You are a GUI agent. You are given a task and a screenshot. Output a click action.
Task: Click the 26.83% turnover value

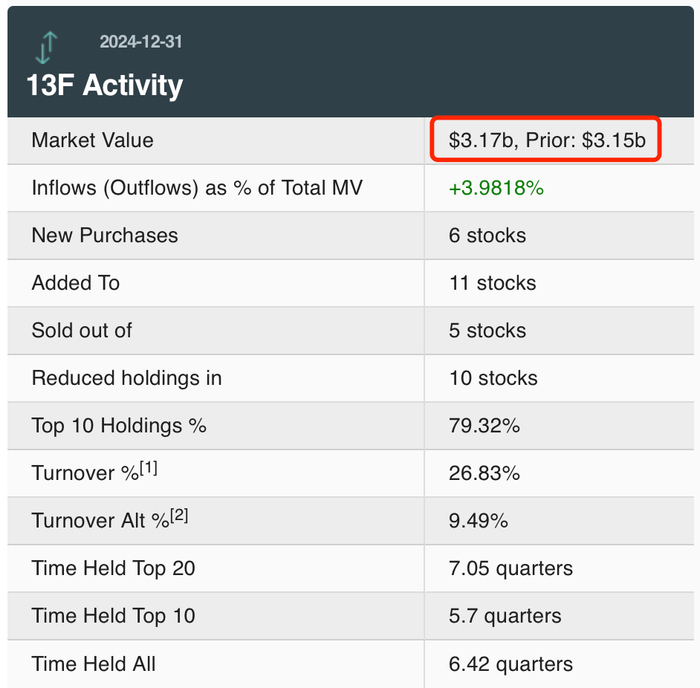click(484, 473)
